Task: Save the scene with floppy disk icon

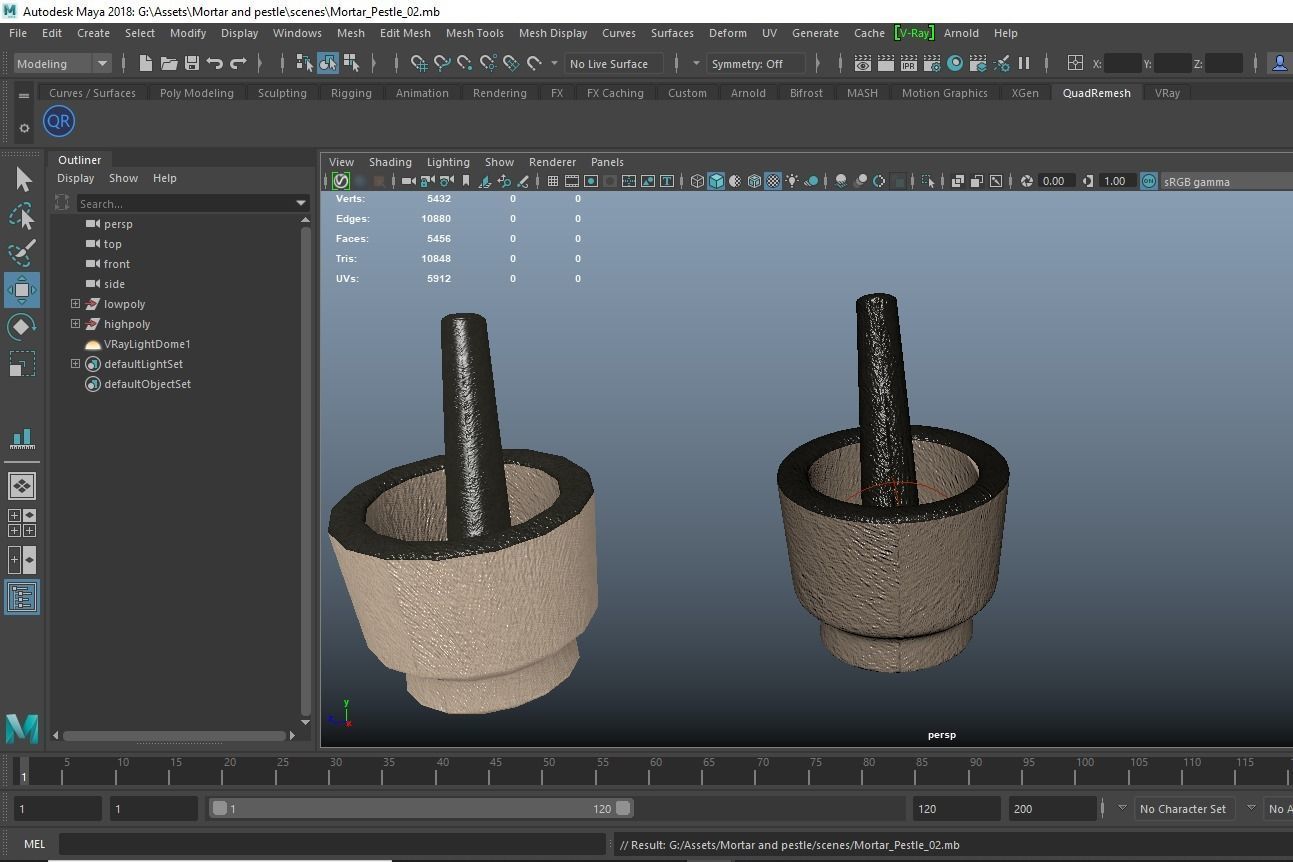Action: pos(192,63)
